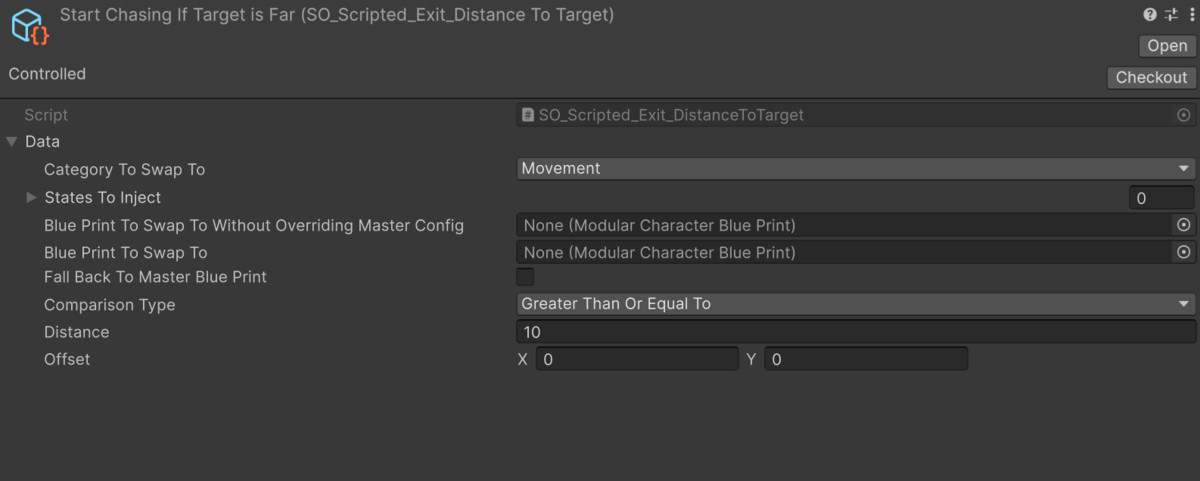Collapse the Data foldout
1200x481 pixels.
pyautogui.click(x=12, y=142)
